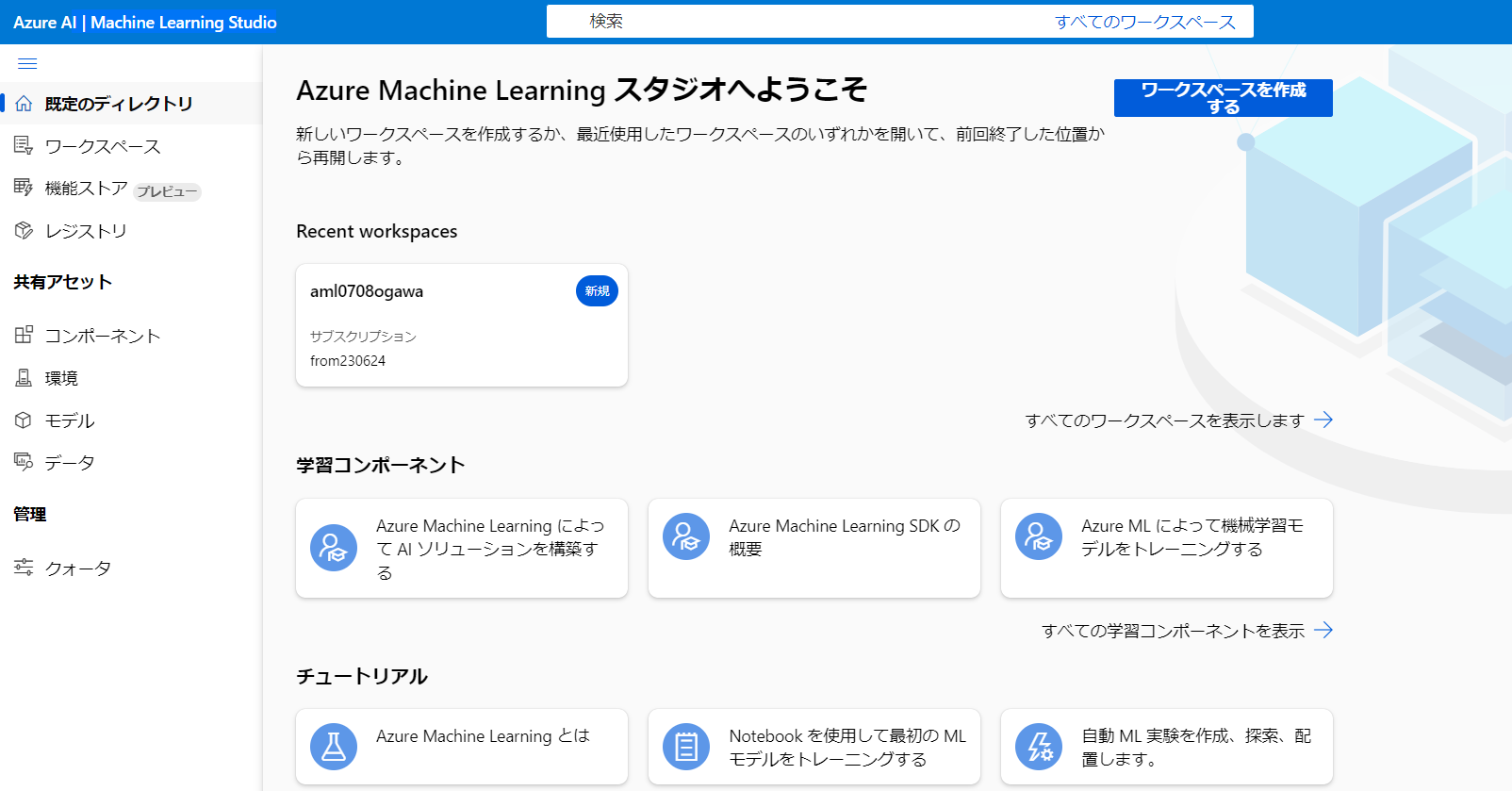The height and width of the screenshot is (791, 1512).
Task: Open AI ソリューションを構築する learning card
Action: pos(462,548)
